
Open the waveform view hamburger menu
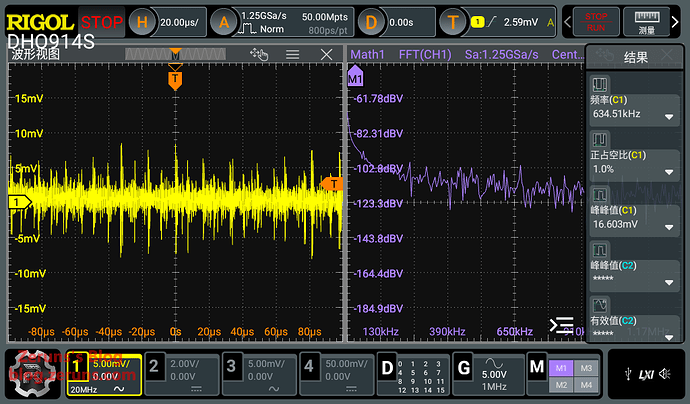coord(293,55)
